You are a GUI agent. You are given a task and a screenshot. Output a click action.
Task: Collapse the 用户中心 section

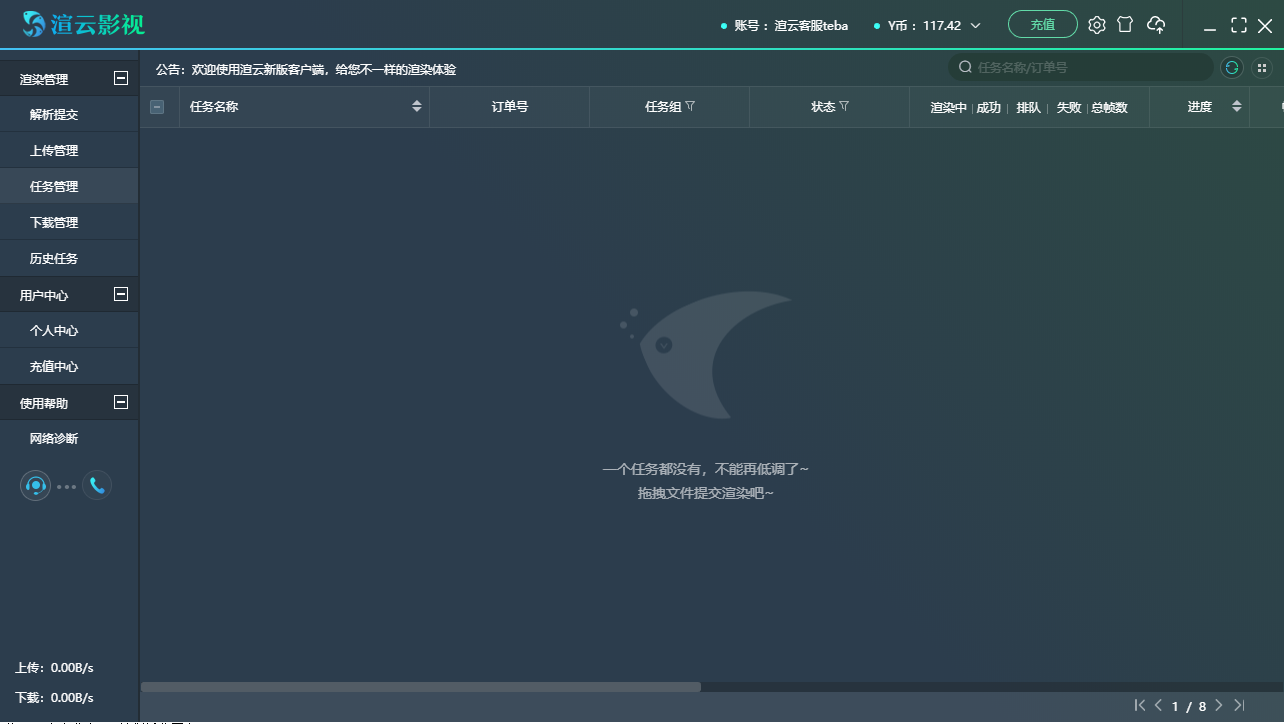point(121,294)
